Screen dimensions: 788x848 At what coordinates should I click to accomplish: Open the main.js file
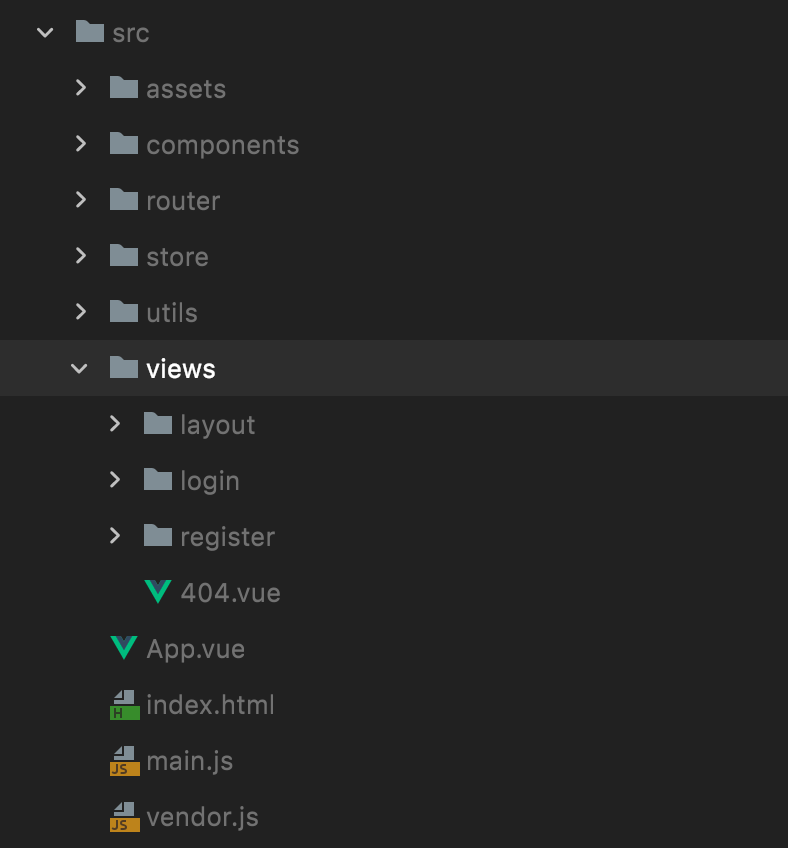coord(190,761)
